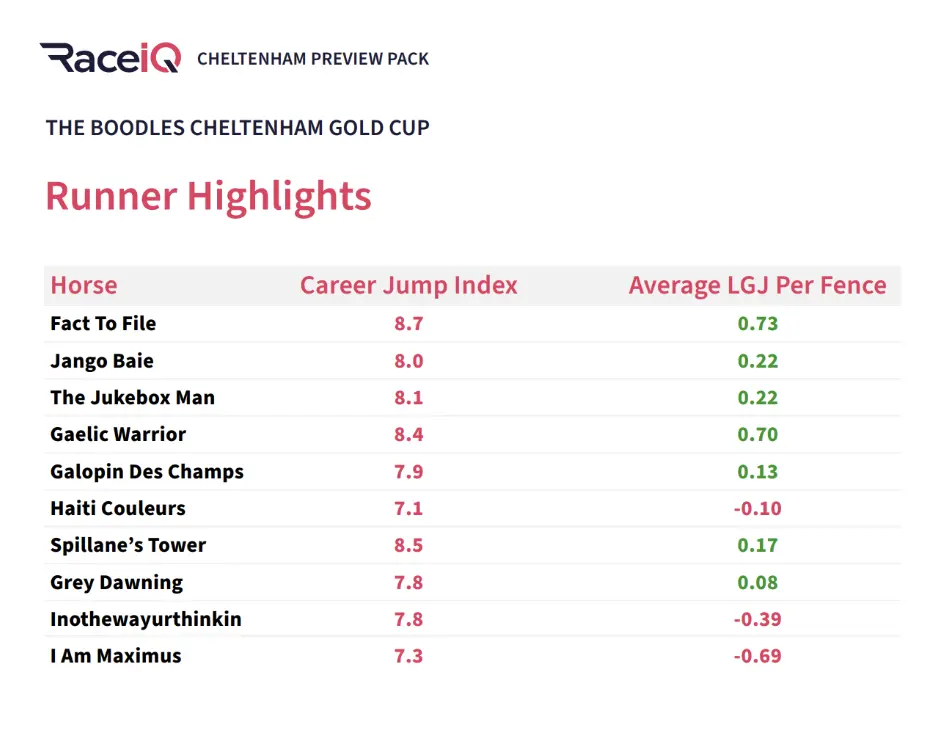This screenshot has height=732, width=946.
Task: Click I Am Maximus's -0.69 LGJ value
Action: (x=757, y=656)
